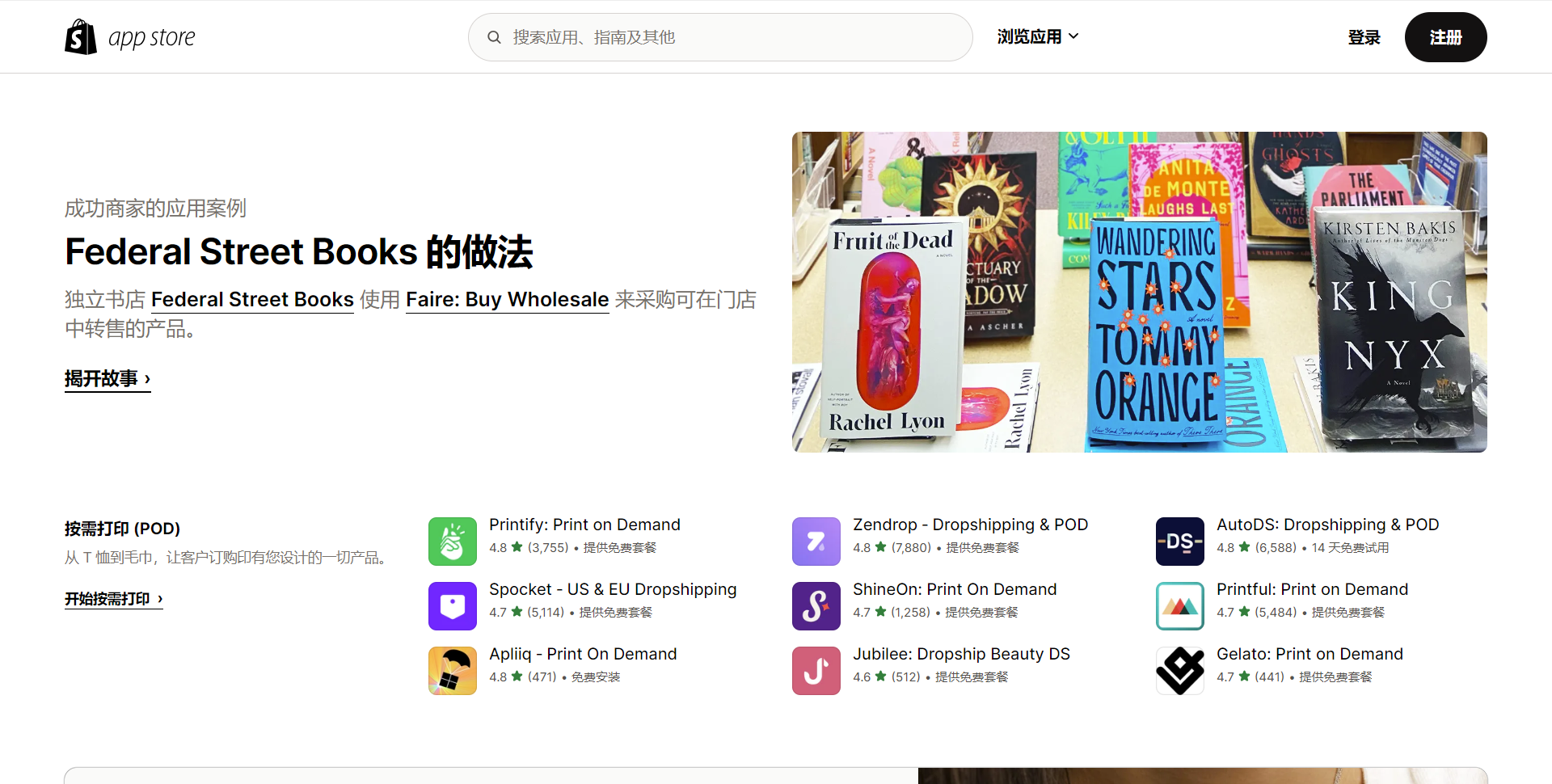Open the AutoDS app icon
1552x784 pixels.
pos(1180,542)
